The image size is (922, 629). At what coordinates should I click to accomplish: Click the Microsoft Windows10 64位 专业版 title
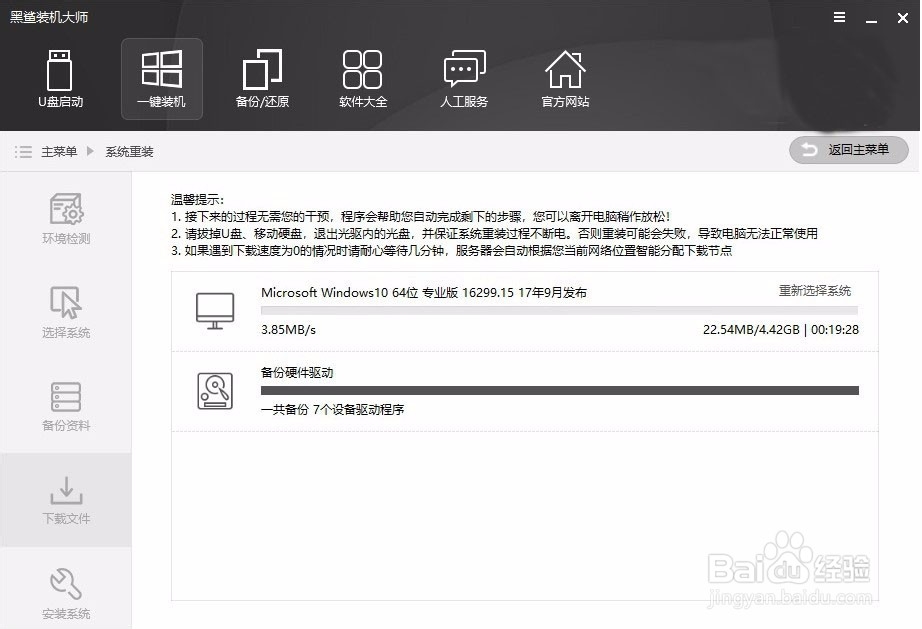pos(423,292)
